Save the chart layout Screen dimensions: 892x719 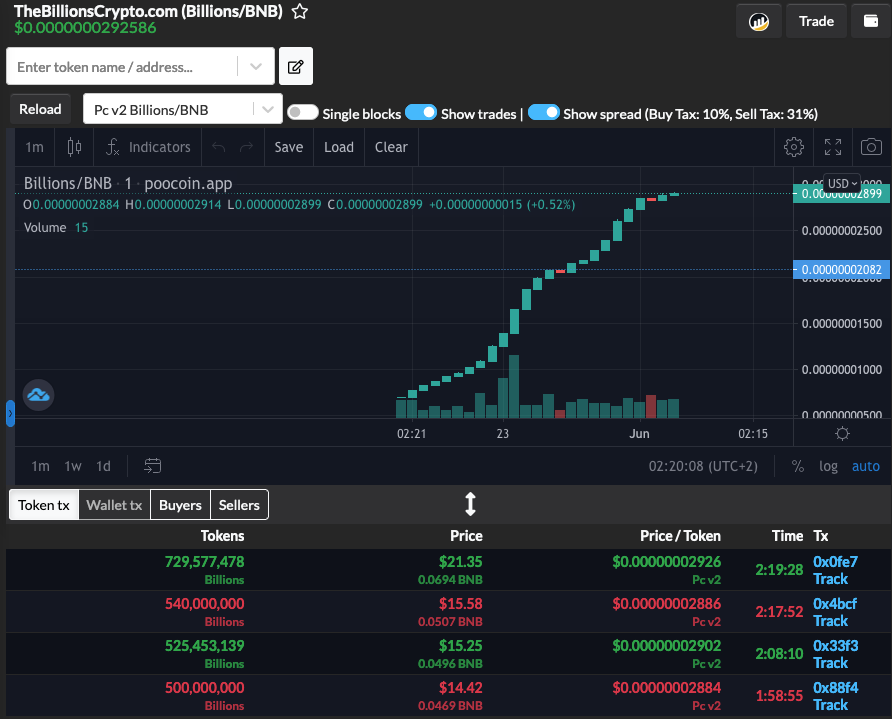coord(289,147)
